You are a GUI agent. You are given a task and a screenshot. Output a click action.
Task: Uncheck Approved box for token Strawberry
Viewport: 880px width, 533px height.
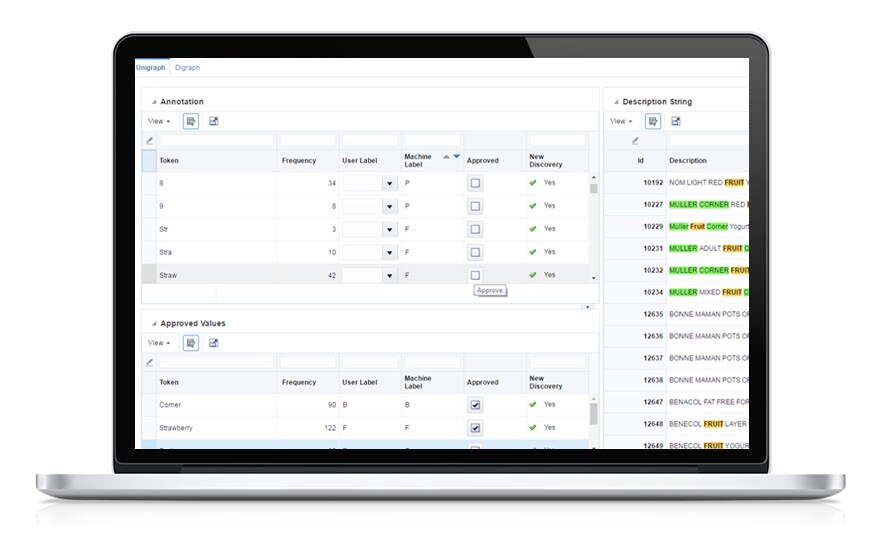tap(475, 428)
